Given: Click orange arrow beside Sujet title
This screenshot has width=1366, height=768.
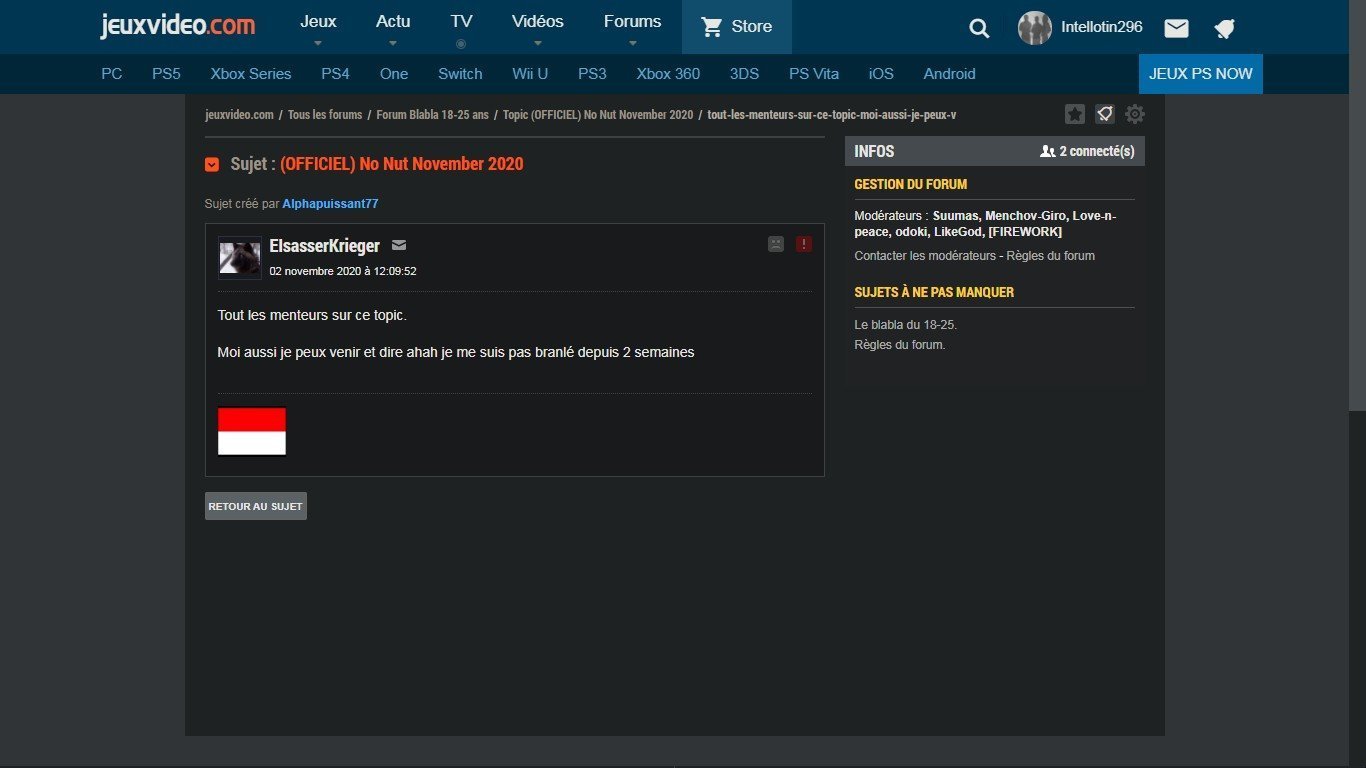Looking at the screenshot, I should pos(212,164).
